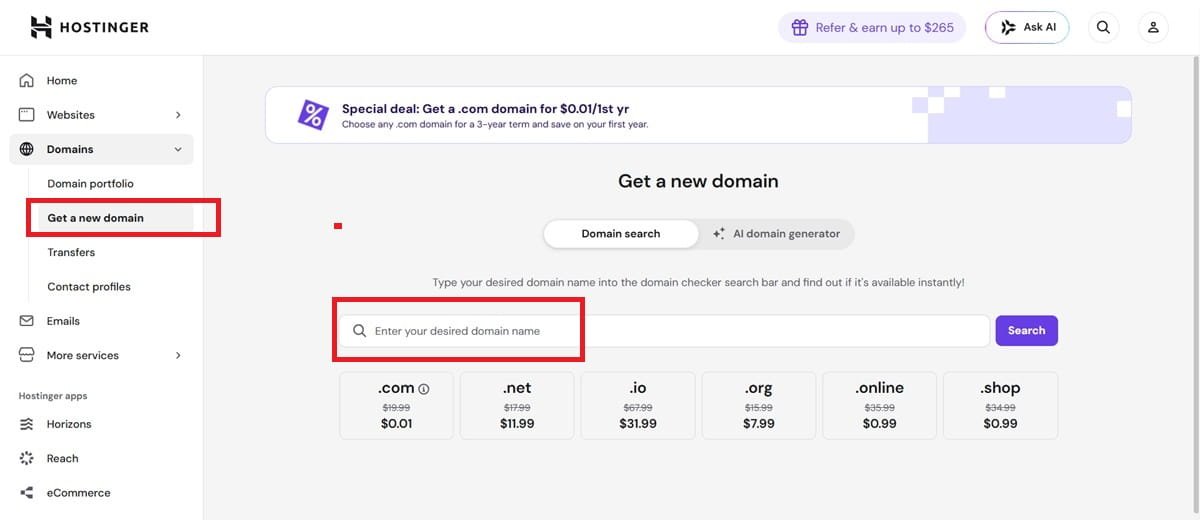Image resolution: width=1200 pixels, height=520 pixels.
Task: Expand the More services chevron
Action: click(x=178, y=355)
